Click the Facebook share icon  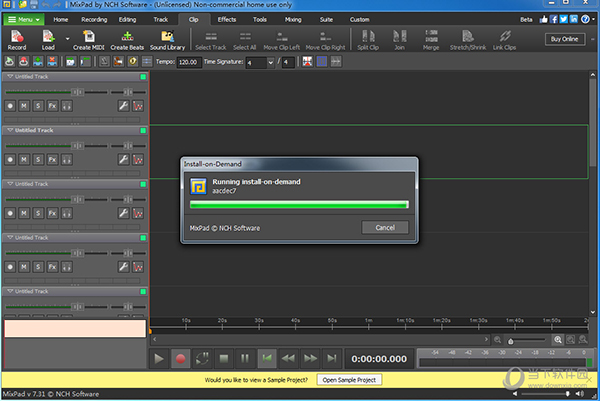click(x=554, y=19)
